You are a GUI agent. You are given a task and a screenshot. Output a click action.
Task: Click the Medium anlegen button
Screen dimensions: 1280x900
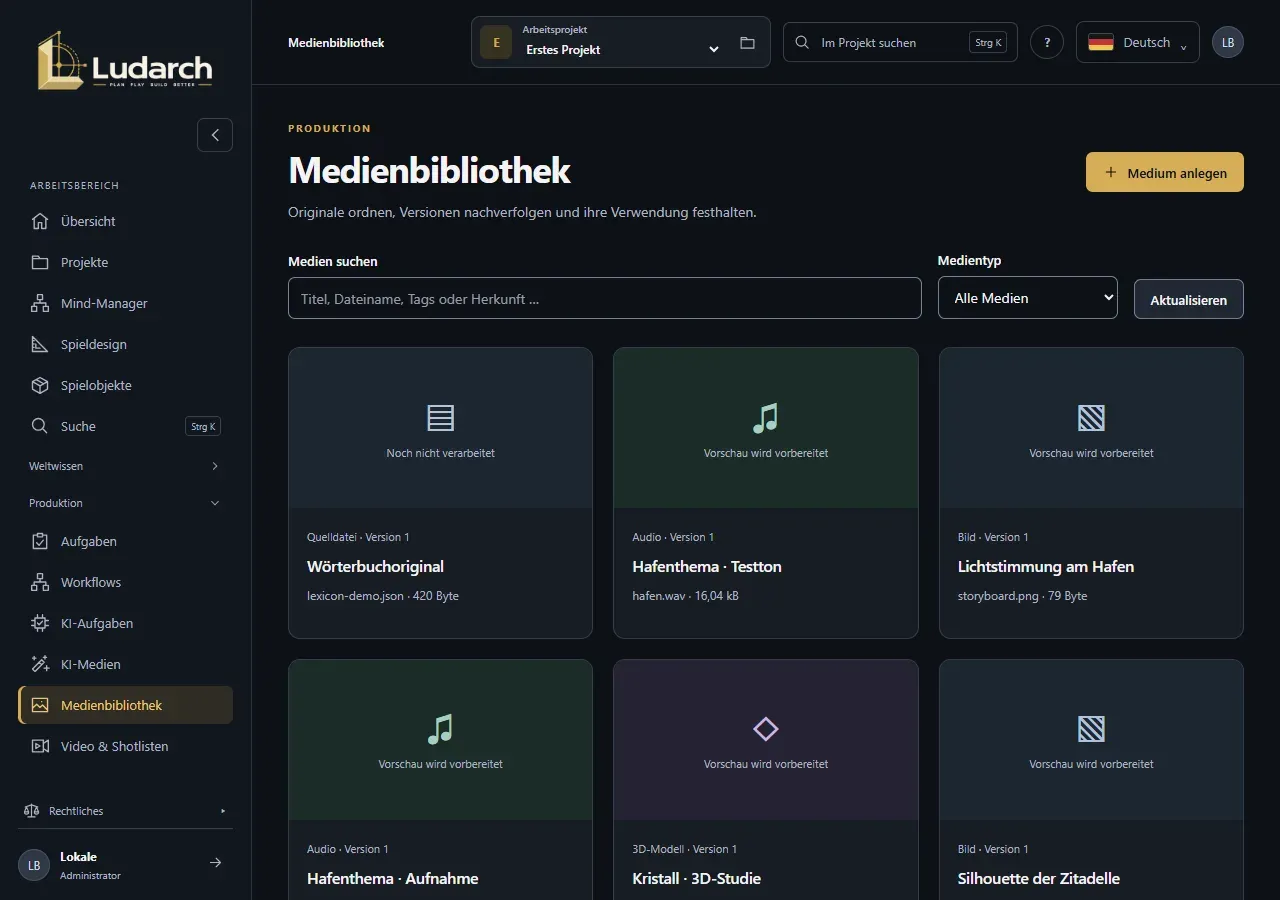(1165, 172)
